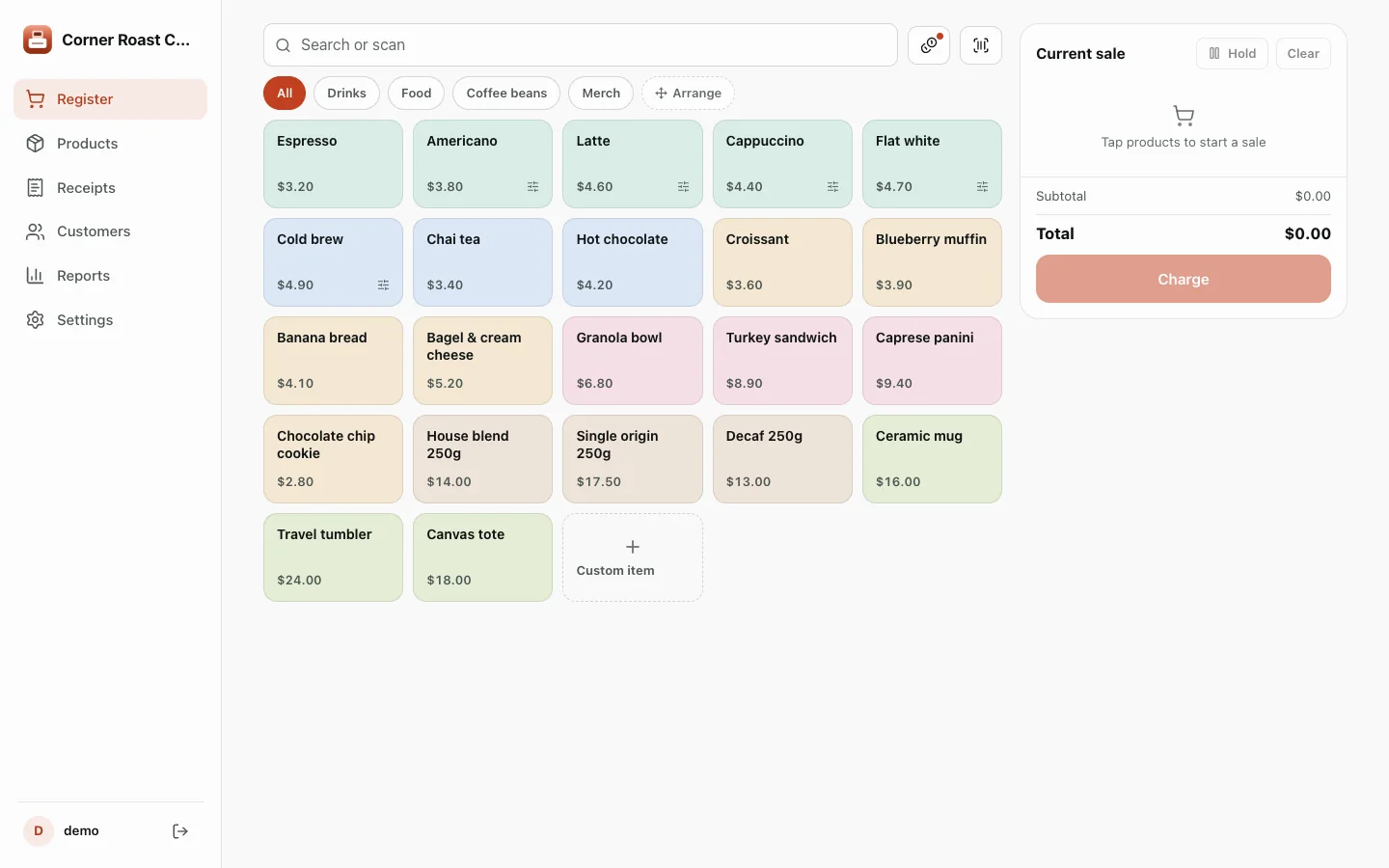Open the Reports section
The height and width of the screenshot is (868, 1389).
(x=110, y=276)
